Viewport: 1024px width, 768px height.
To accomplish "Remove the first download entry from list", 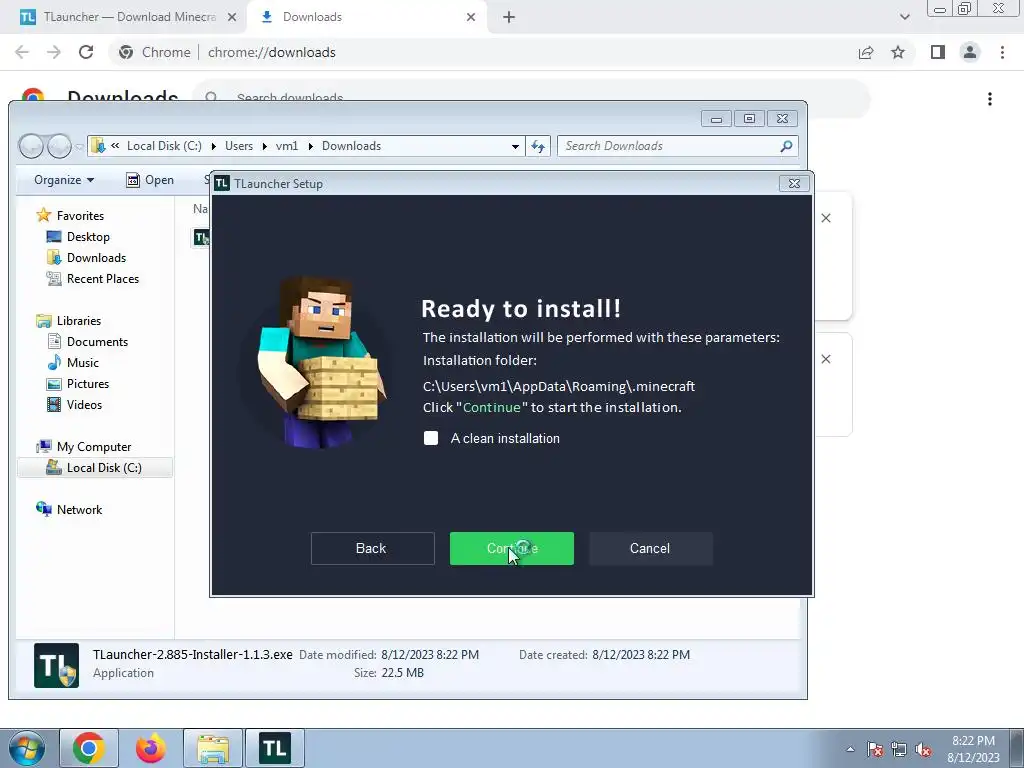I will pyautogui.click(x=826, y=218).
